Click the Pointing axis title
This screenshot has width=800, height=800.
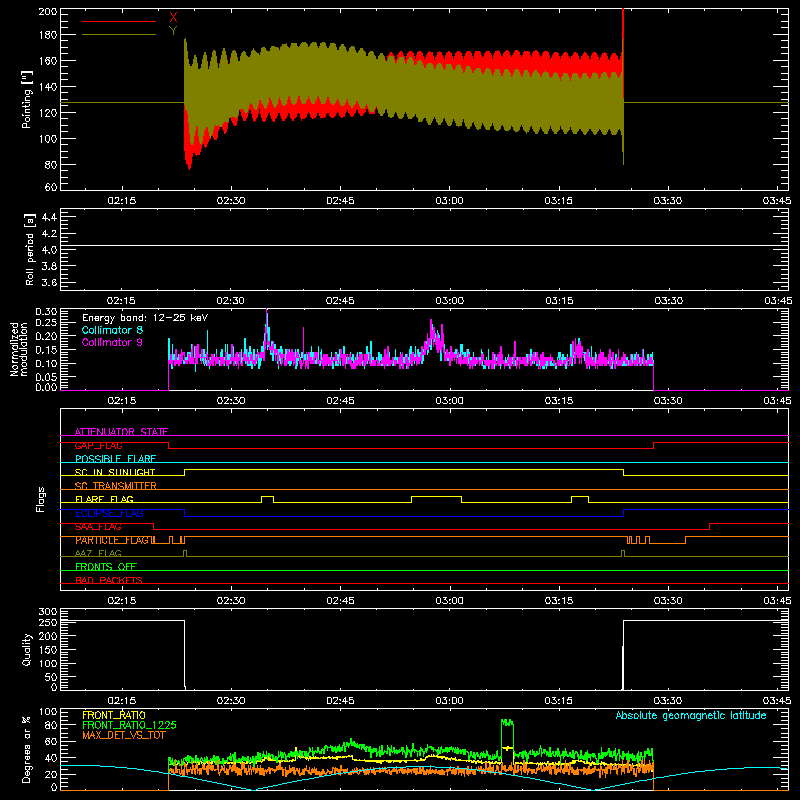pyautogui.click(x=27, y=100)
